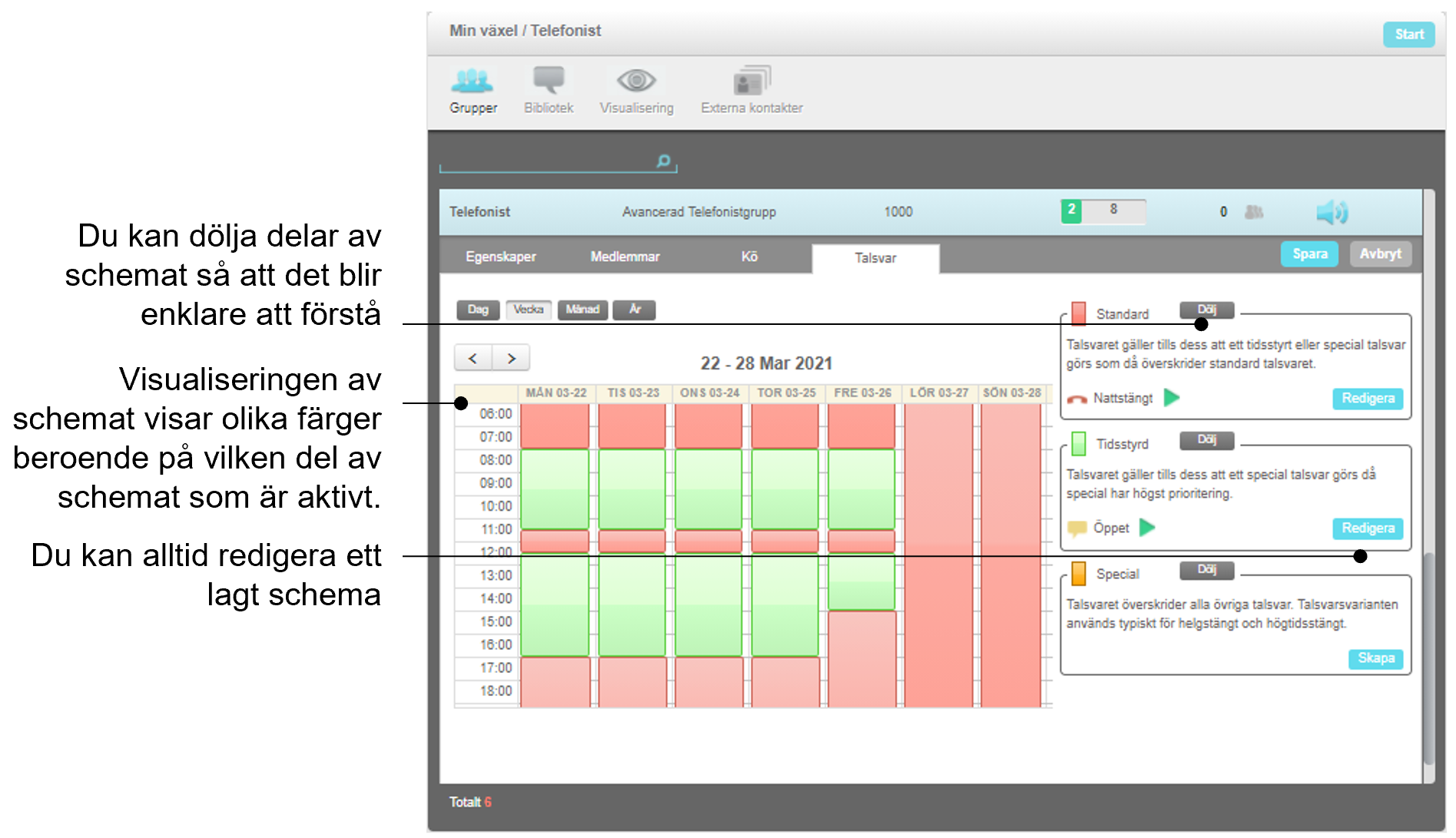Select the LÖR 03-27 column header

click(x=939, y=393)
